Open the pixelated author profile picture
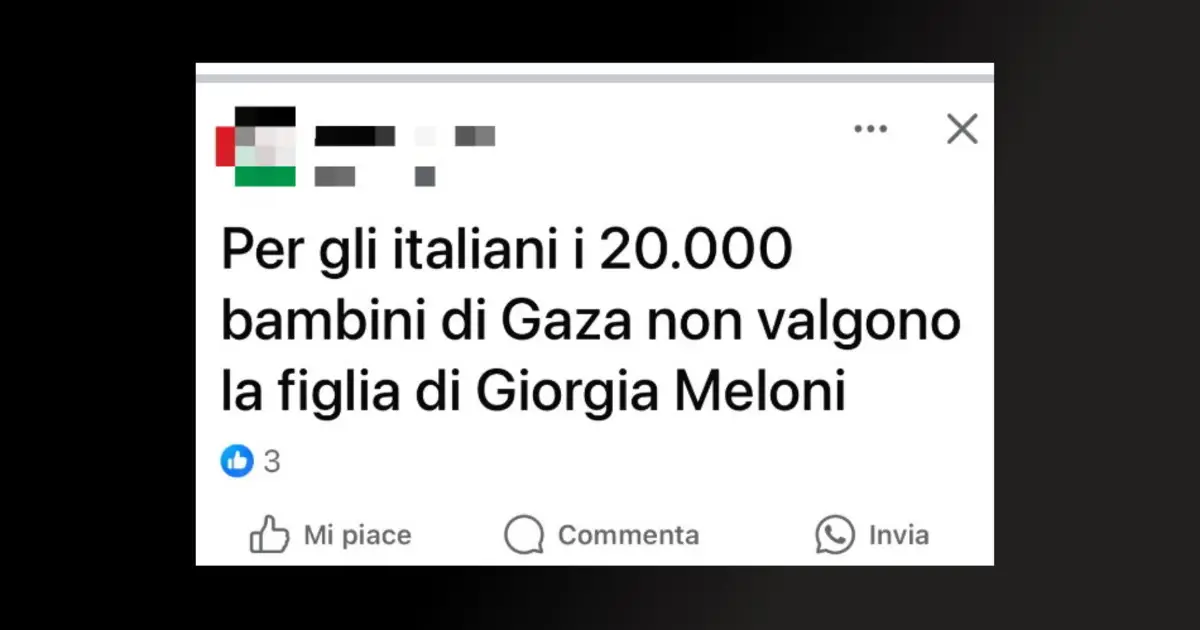1200x630 pixels. (x=256, y=146)
